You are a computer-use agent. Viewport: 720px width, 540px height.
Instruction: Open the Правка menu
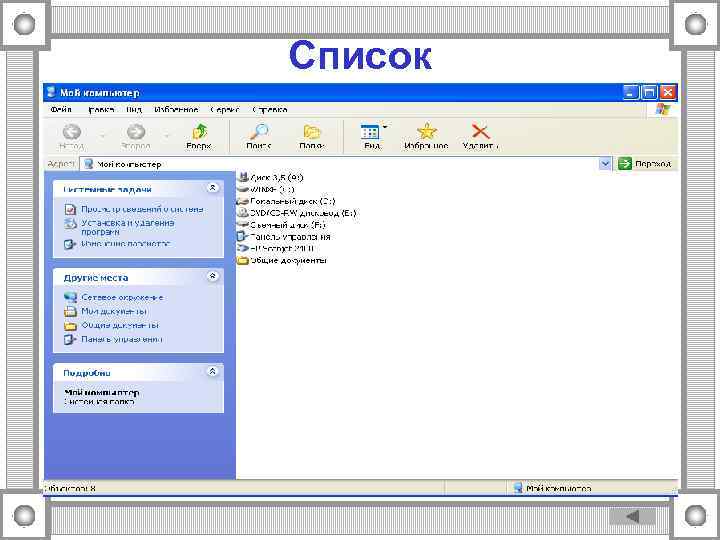coord(101,110)
